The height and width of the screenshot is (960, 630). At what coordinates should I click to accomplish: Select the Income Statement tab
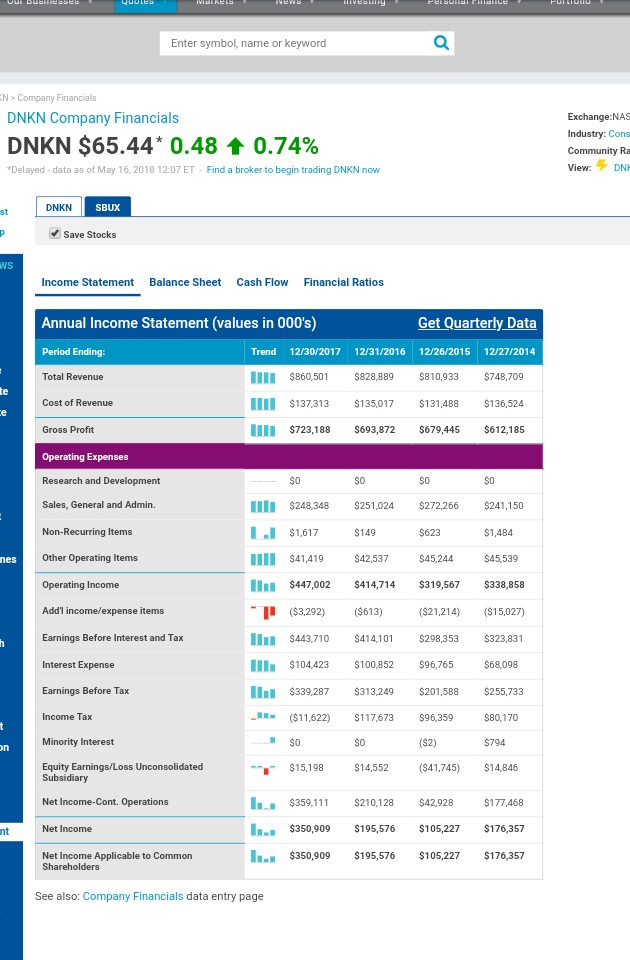(x=88, y=282)
